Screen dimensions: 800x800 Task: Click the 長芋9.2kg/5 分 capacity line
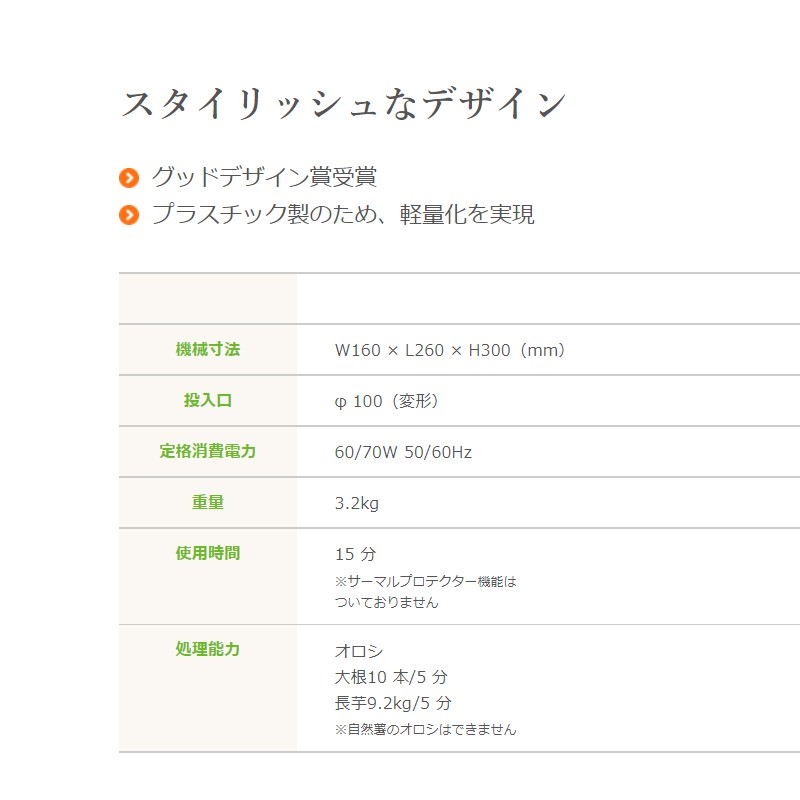pos(393,704)
